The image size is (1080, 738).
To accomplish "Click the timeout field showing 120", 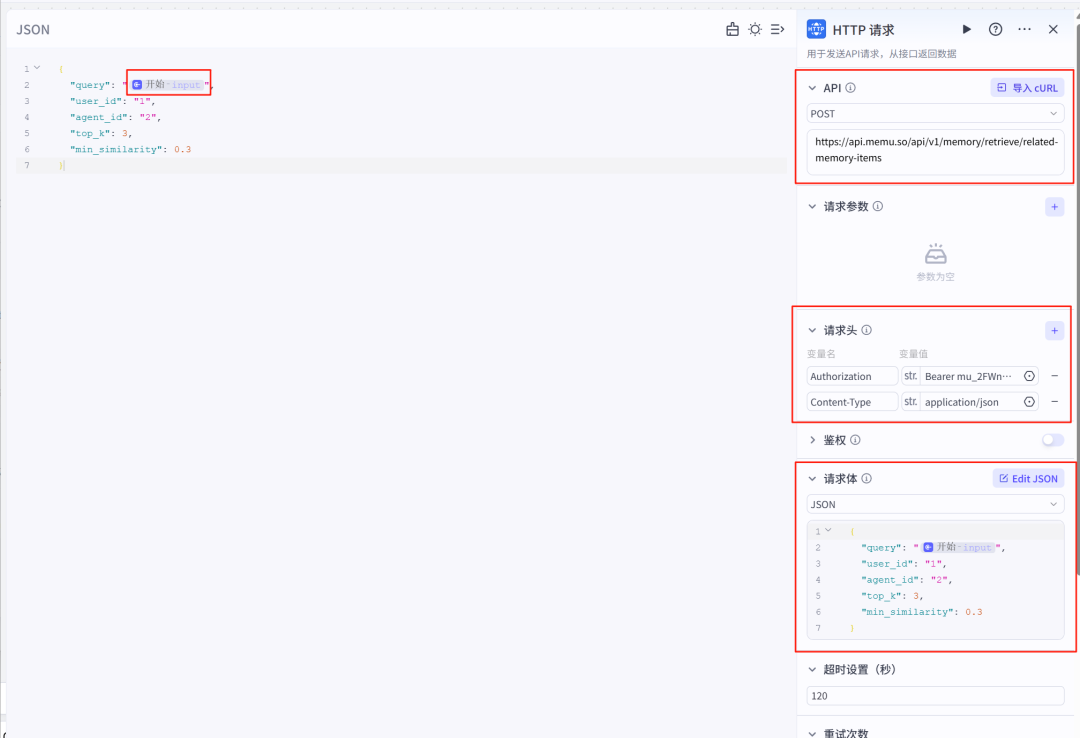I will (x=935, y=696).
